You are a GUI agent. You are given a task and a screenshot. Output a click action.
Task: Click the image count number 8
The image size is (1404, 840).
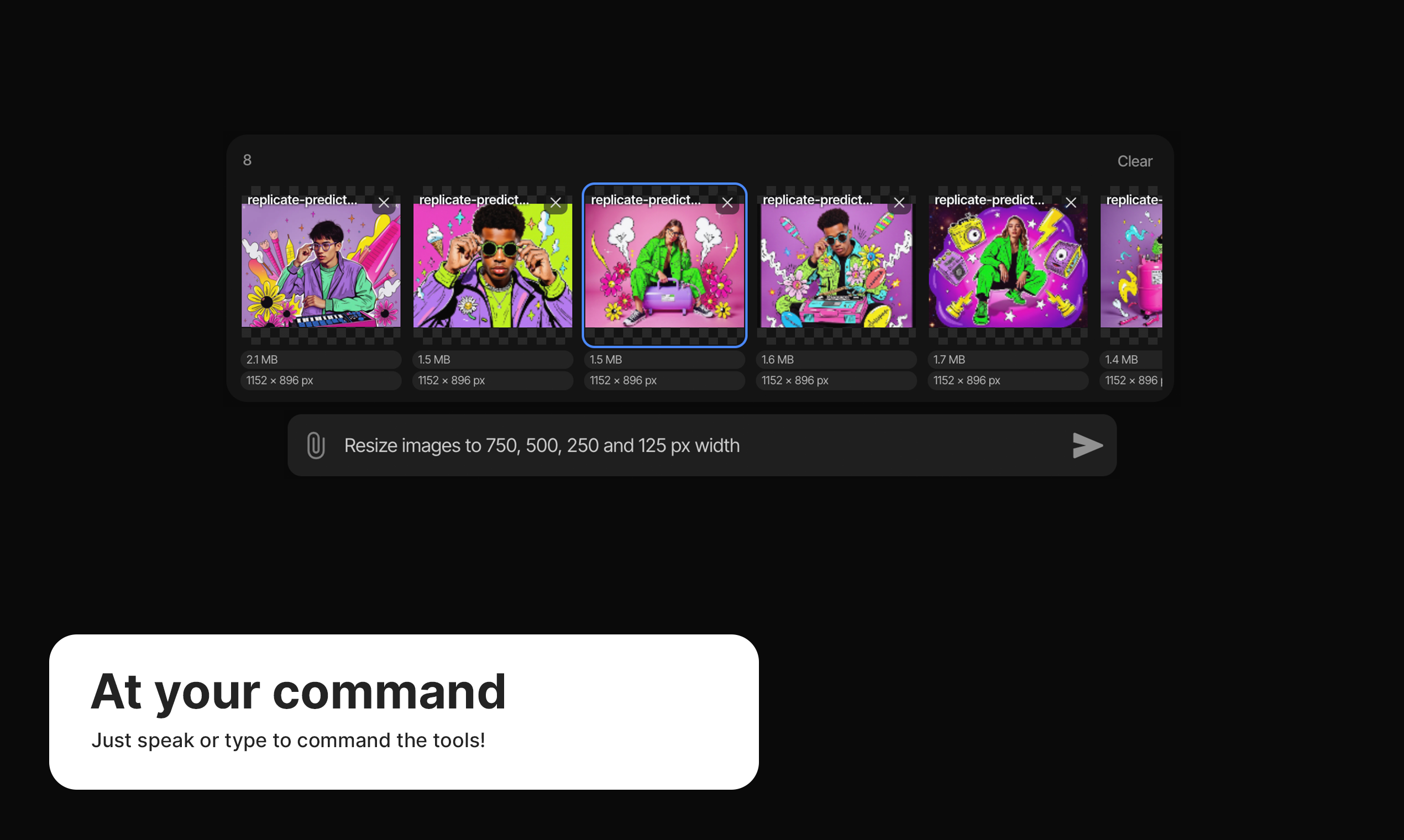click(248, 160)
